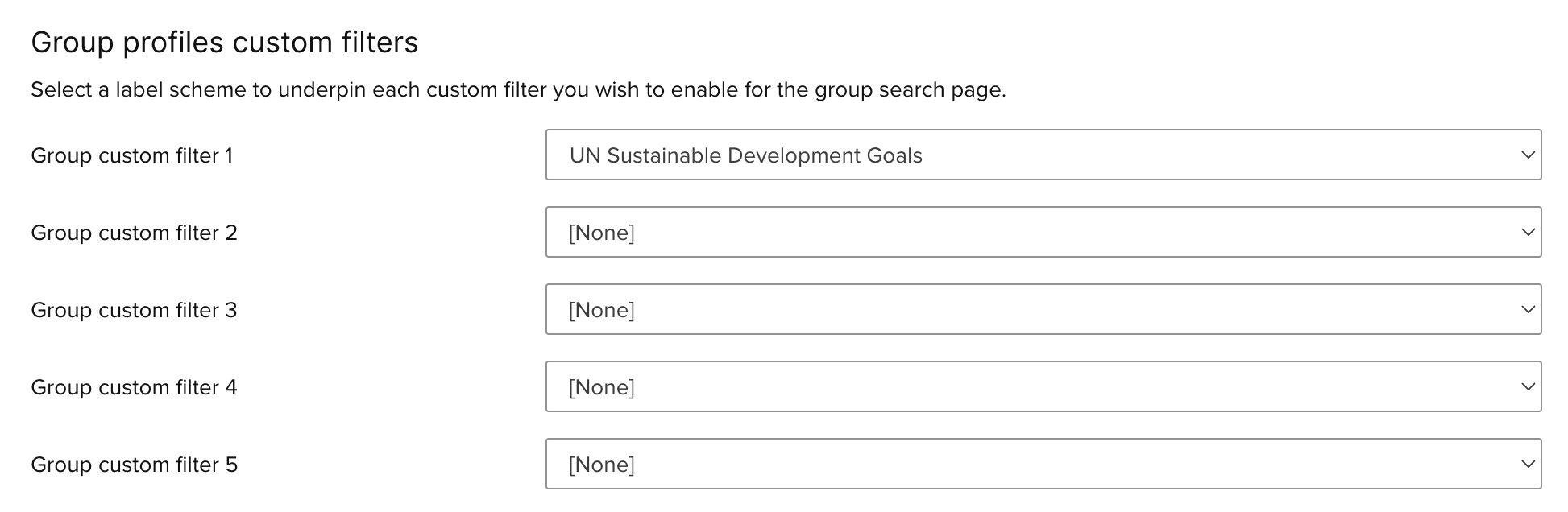Open the Group custom filter 2 dropdown
1568x512 pixels.
click(1043, 232)
